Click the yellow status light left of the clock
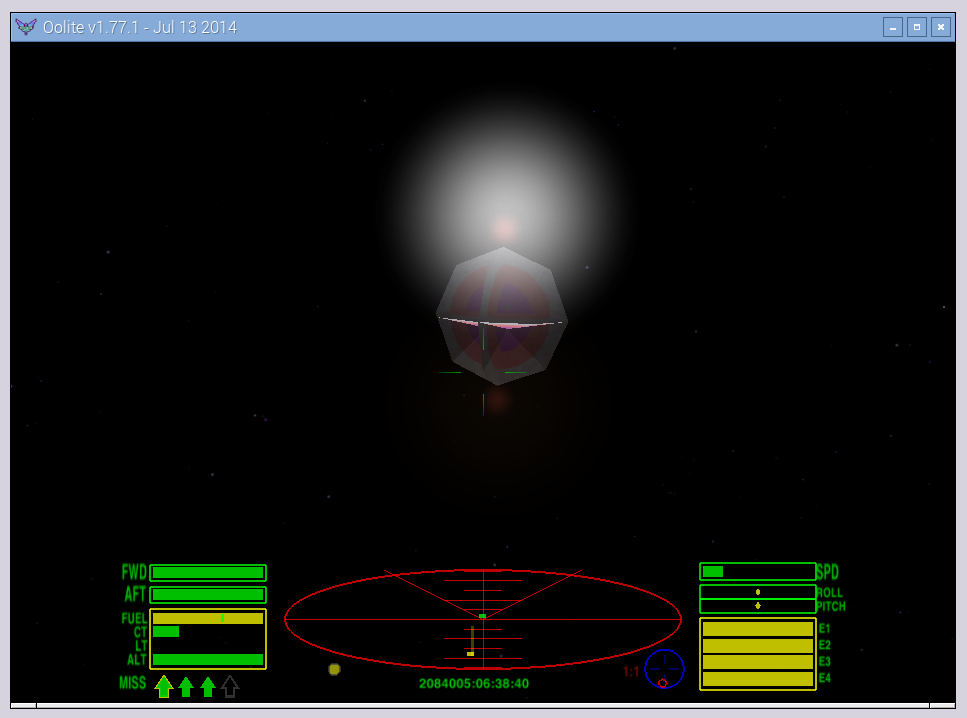Image resolution: width=967 pixels, height=718 pixels. pos(334,669)
